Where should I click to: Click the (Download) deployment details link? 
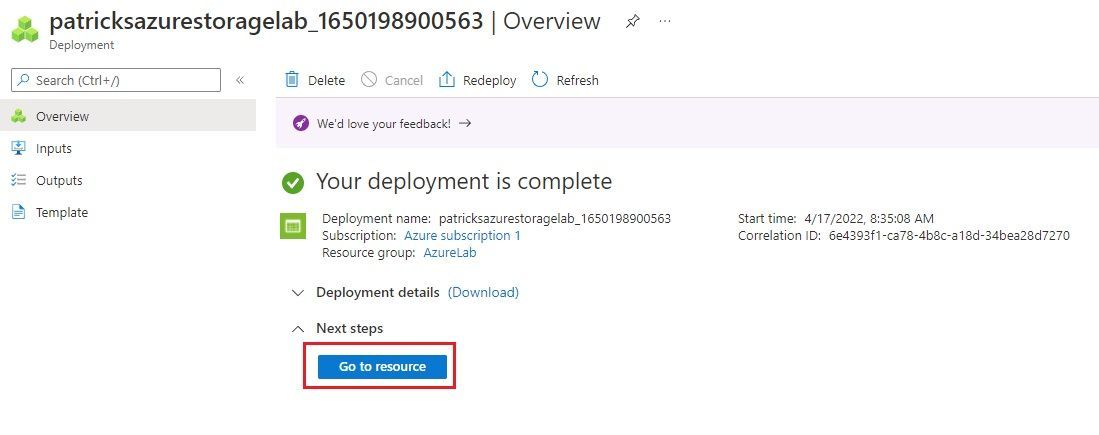[x=484, y=292]
